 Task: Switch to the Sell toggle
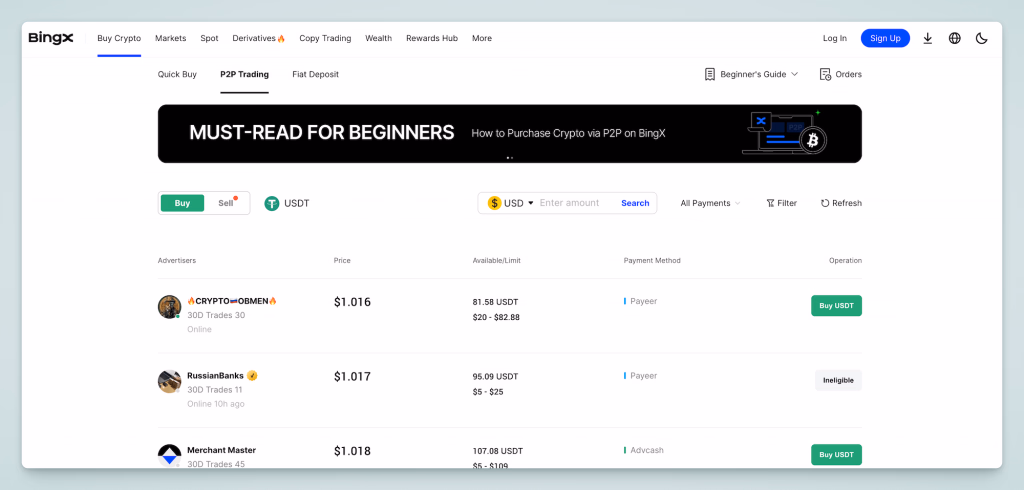pos(227,203)
